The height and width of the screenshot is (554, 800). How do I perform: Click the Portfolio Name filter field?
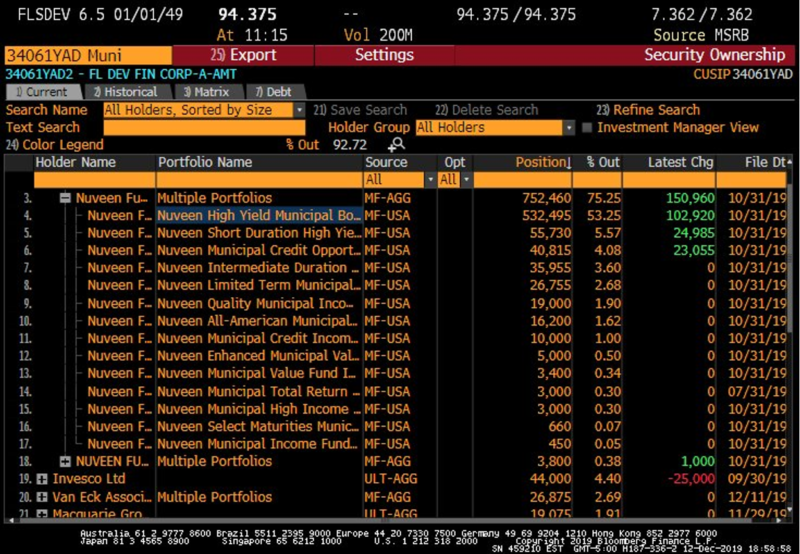259,180
